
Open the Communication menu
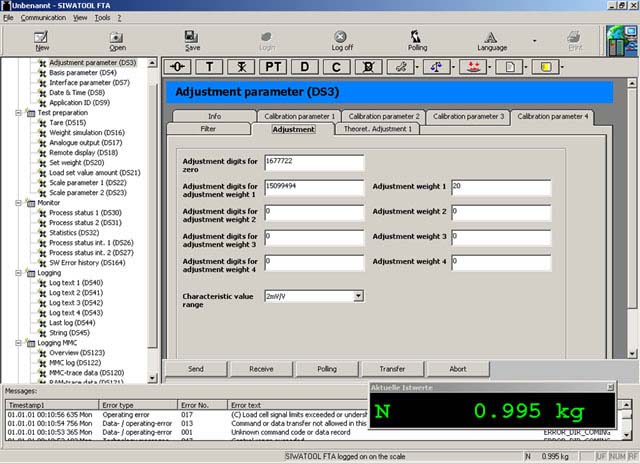[43, 18]
